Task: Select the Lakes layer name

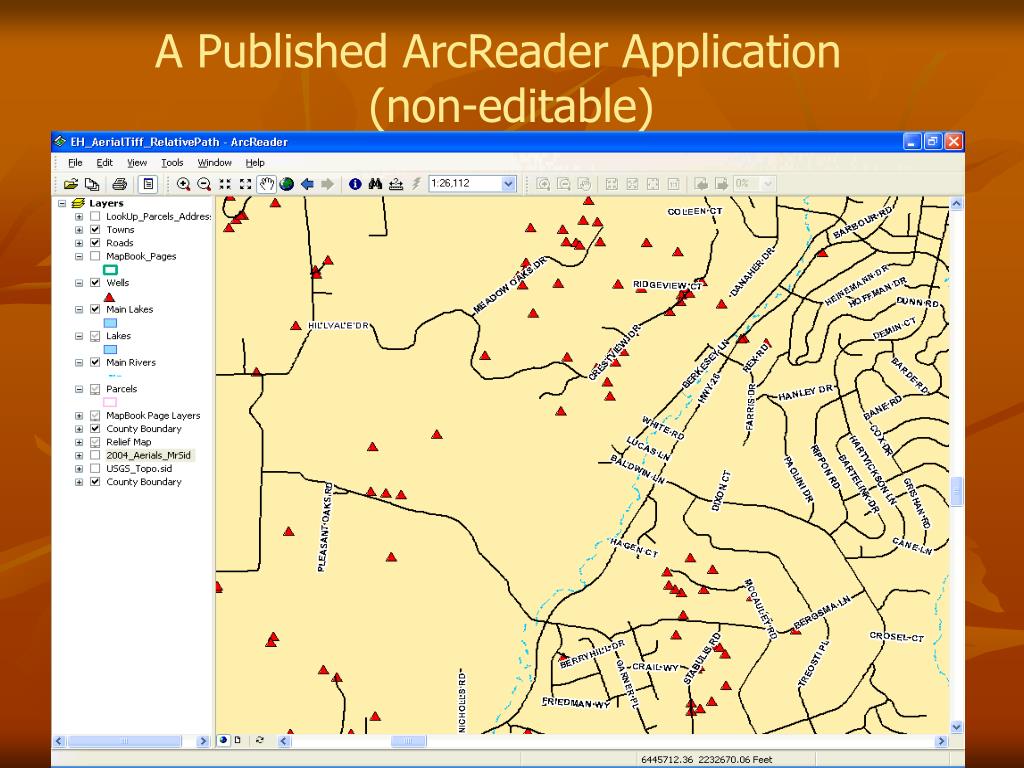Action: coord(118,336)
